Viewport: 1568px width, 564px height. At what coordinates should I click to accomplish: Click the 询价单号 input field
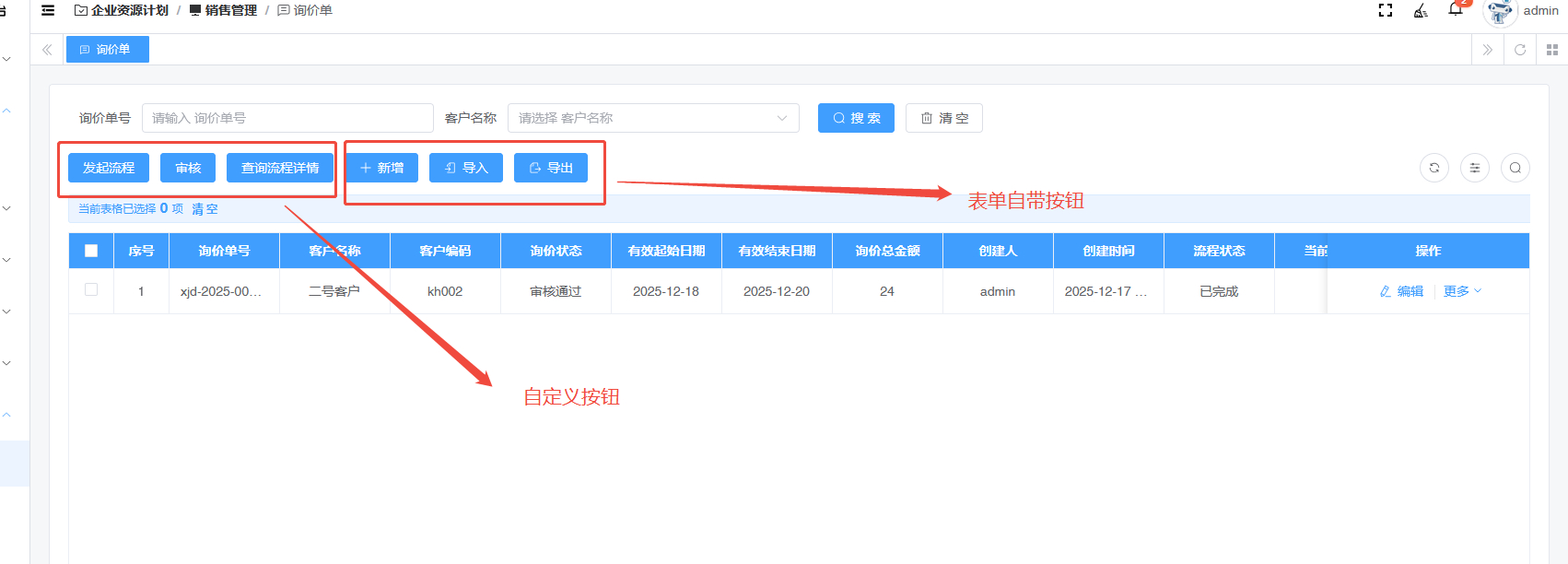pyautogui.click(x=287, y=118)
